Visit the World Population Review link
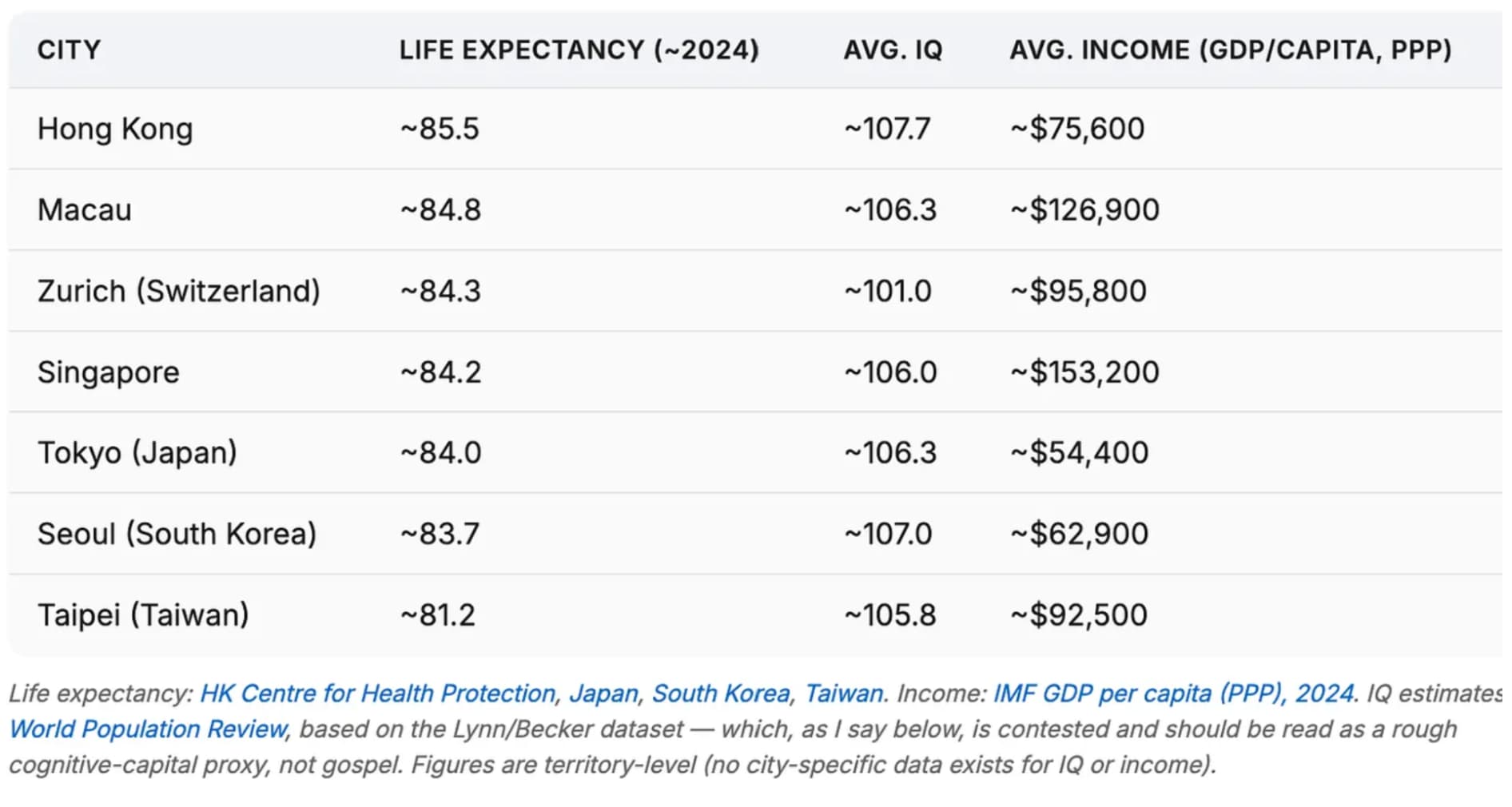This screenshot has height=807, width=1512. coord(148,729)
